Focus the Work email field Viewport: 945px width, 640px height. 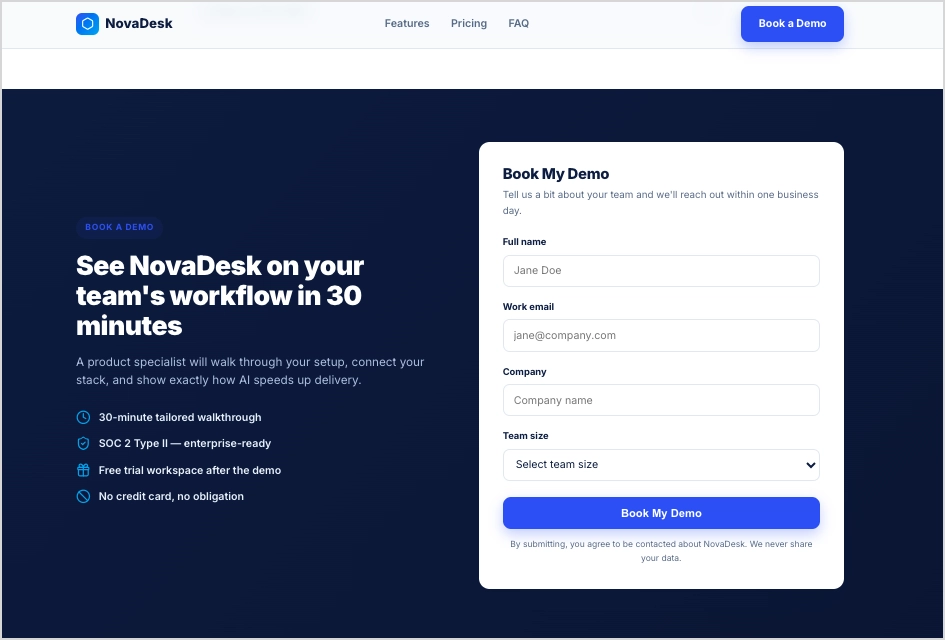[661, 336]
